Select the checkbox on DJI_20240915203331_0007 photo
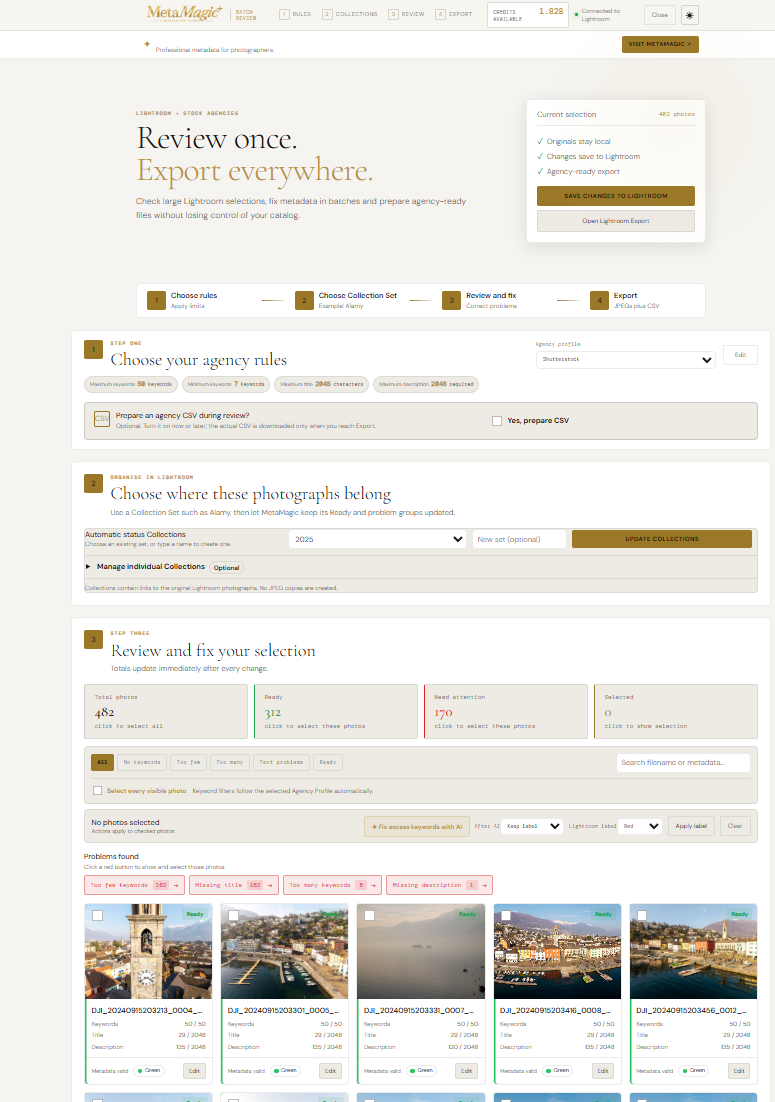The height and width of the screenshot is (1102, 775). click(370, 915)
